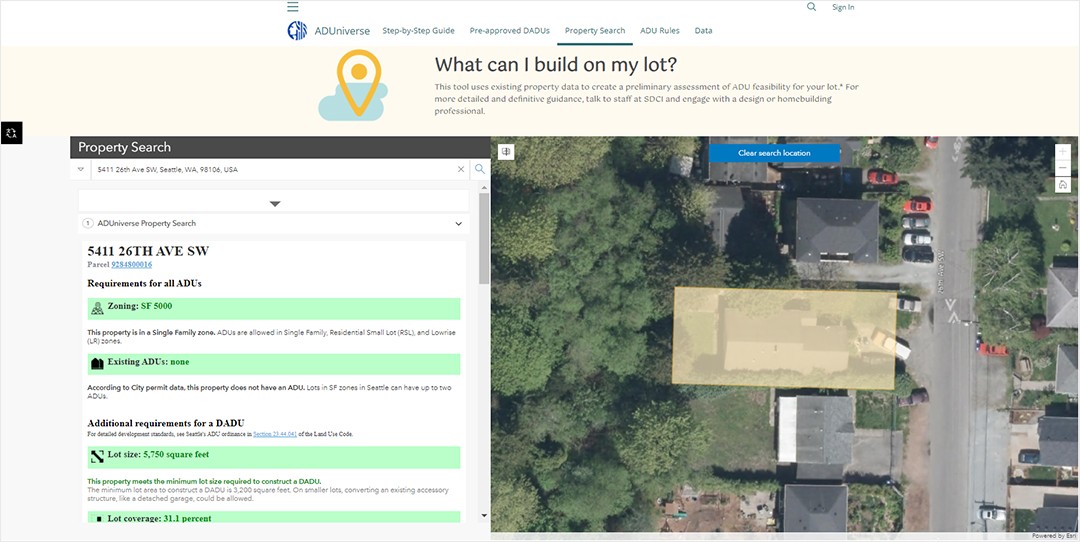
Task: Open the hamburger menu at top
Action: [293, 7]
